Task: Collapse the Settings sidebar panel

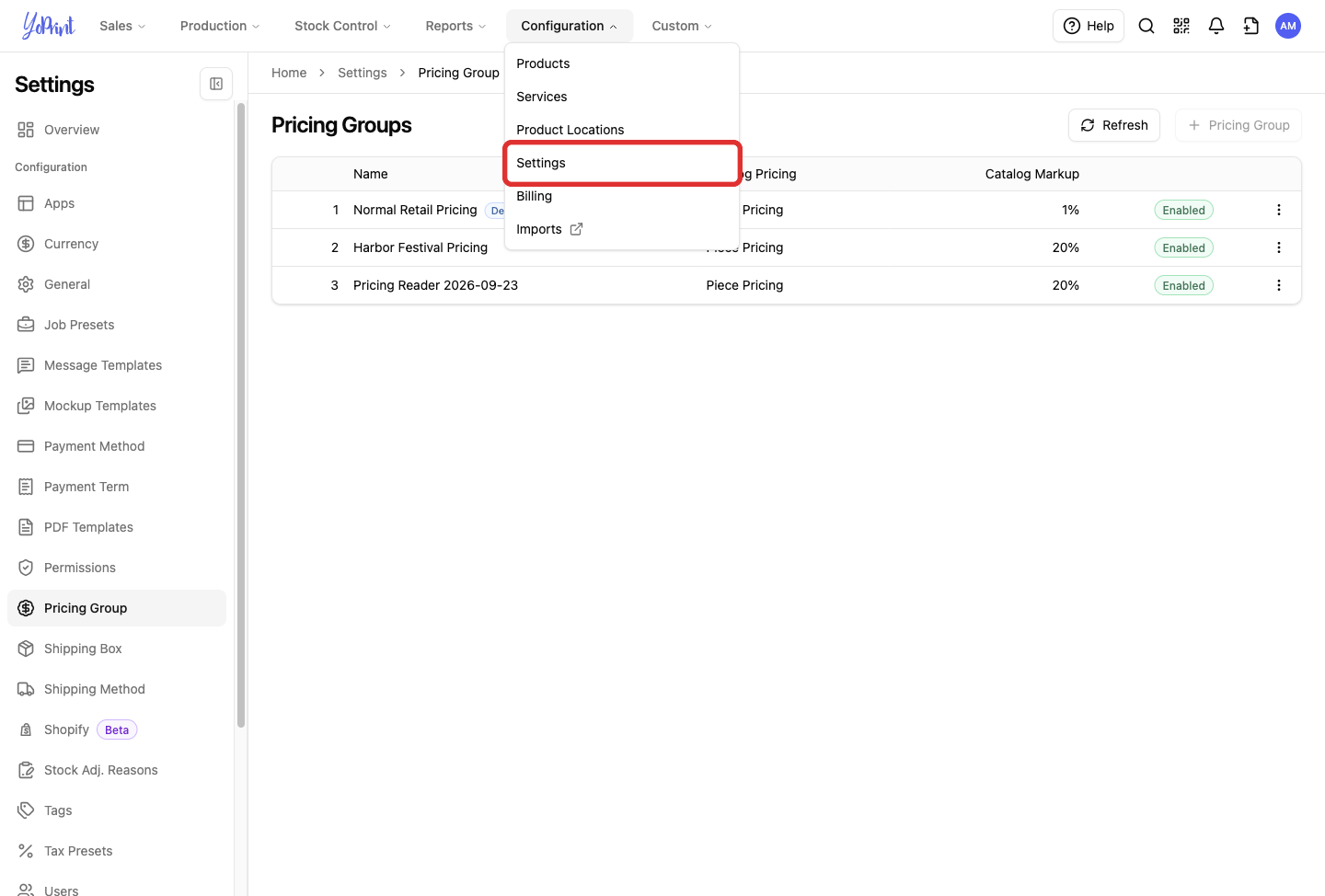Action: [x=216, y=84]
